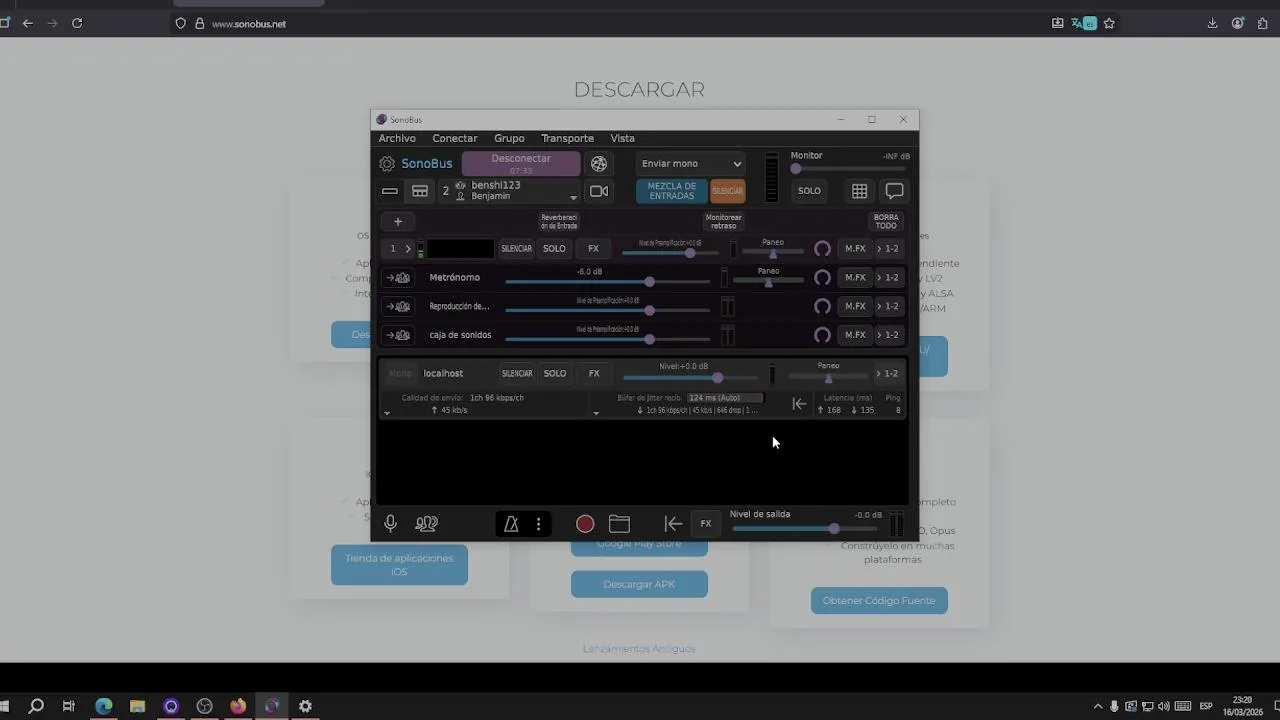Screen dimensions: 1280x720
Task: Toggle SILENCIAR on input channel 1
Action: tap(516, 249)
